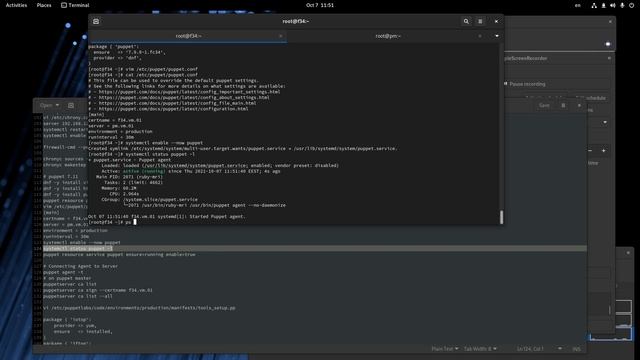Click the Ln 124, Col 1 status entry

[530, 349]
